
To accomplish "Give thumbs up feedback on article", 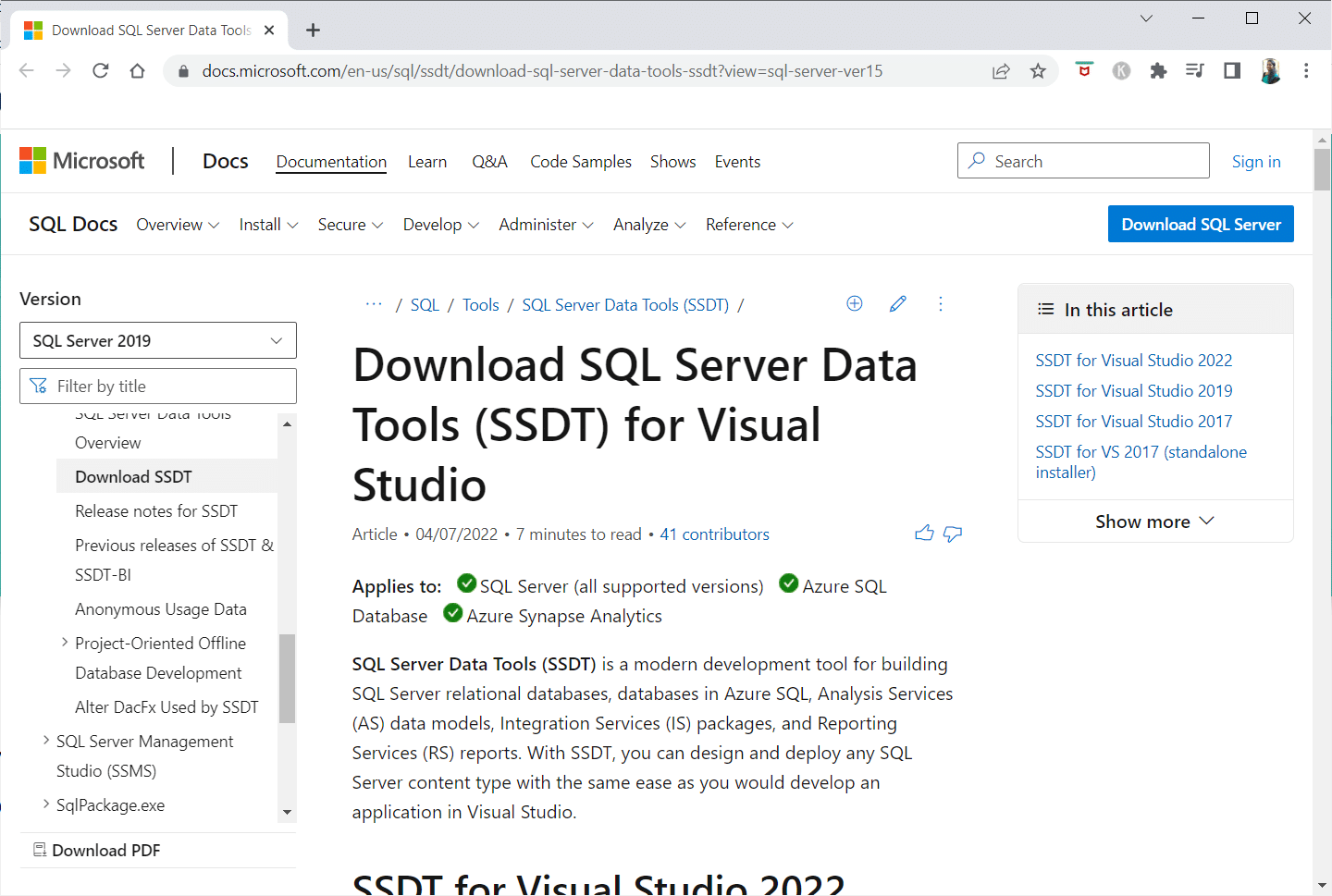I will click(x=924, y=534).
